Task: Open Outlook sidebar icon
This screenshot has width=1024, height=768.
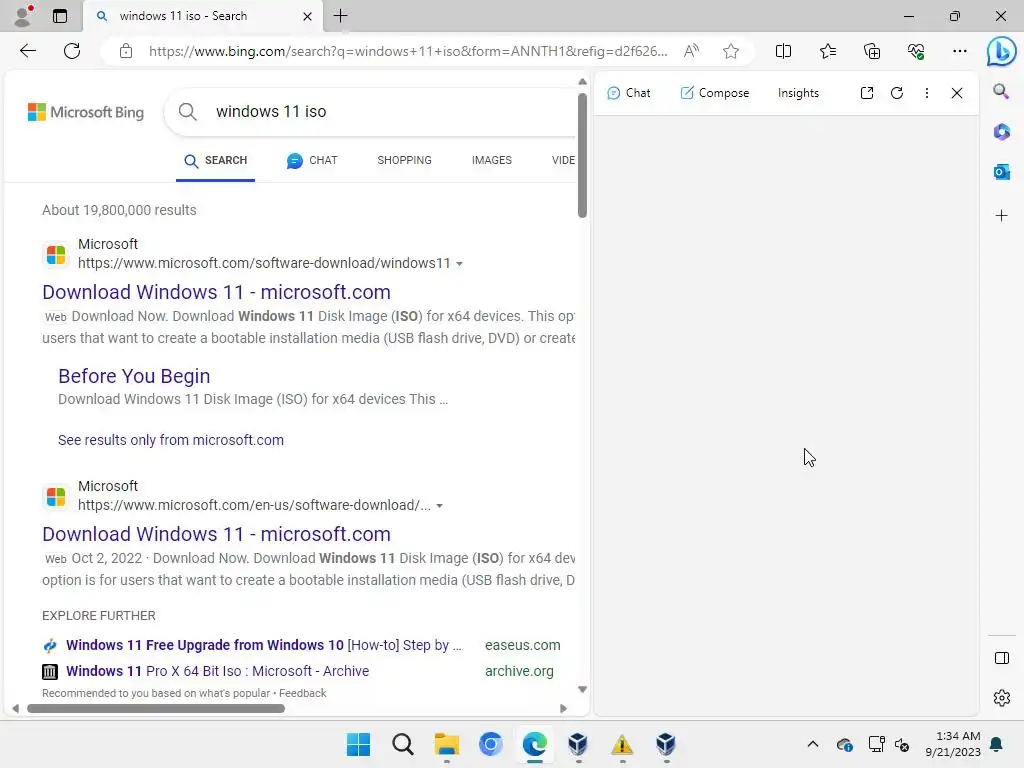Action: point(1001,172)
